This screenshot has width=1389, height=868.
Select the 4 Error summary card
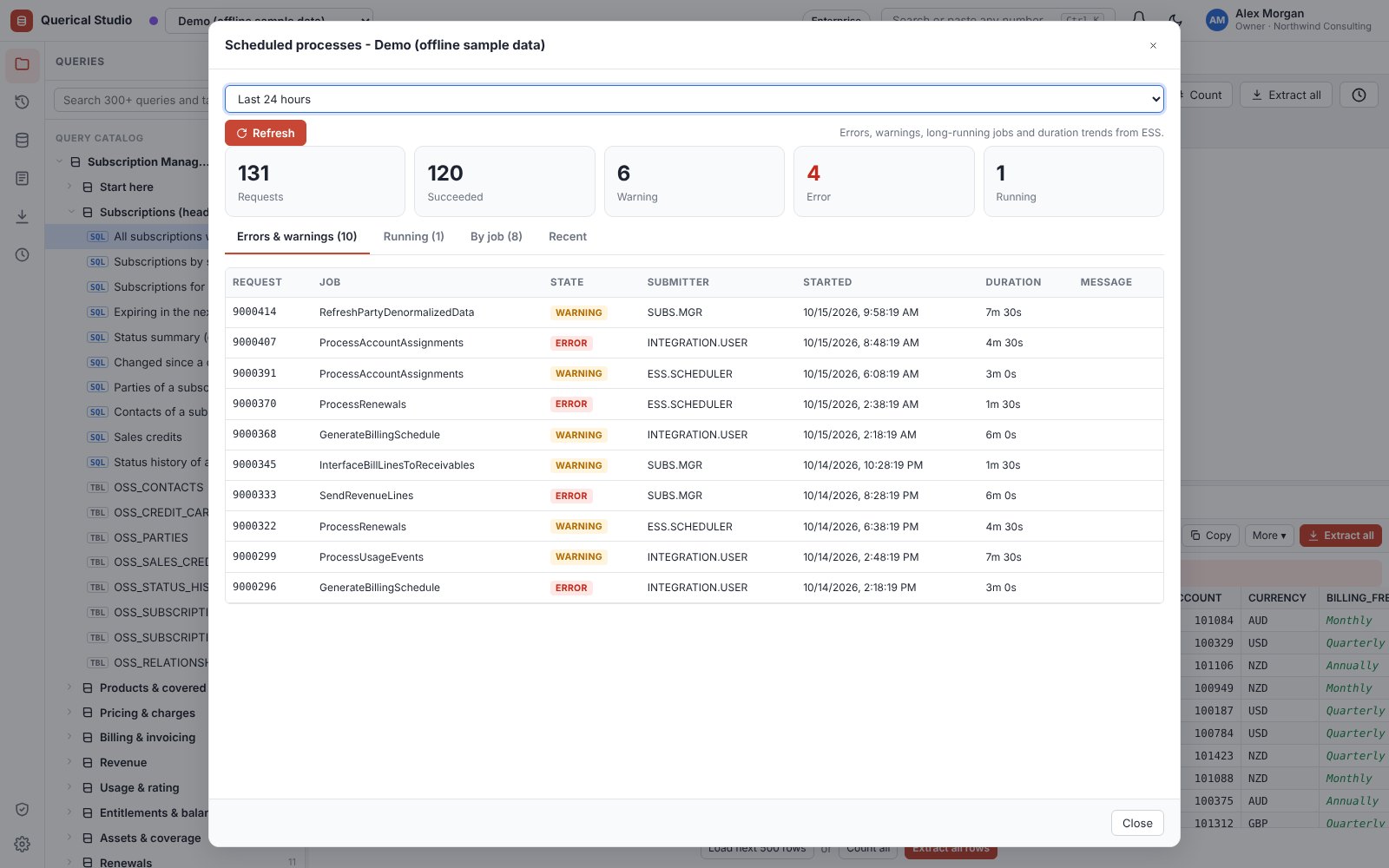click(x=884, y=181)
